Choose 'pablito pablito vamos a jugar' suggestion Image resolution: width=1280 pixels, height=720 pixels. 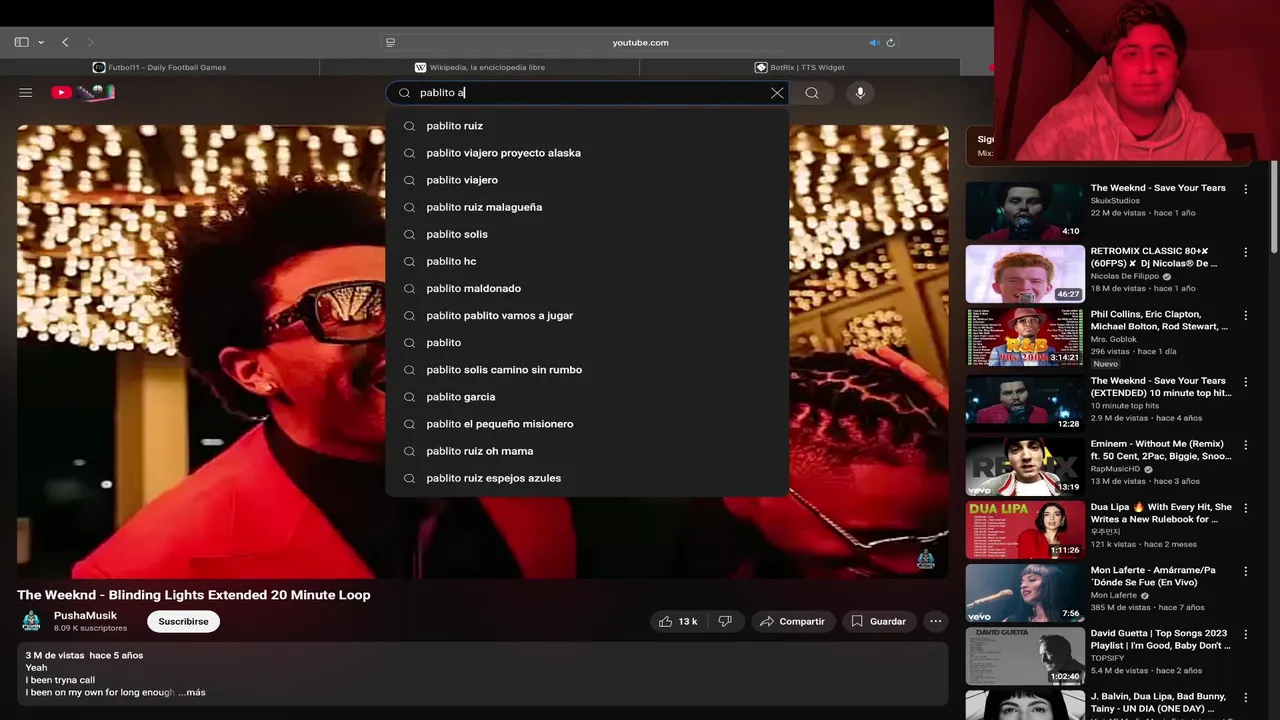pos(587,315)
